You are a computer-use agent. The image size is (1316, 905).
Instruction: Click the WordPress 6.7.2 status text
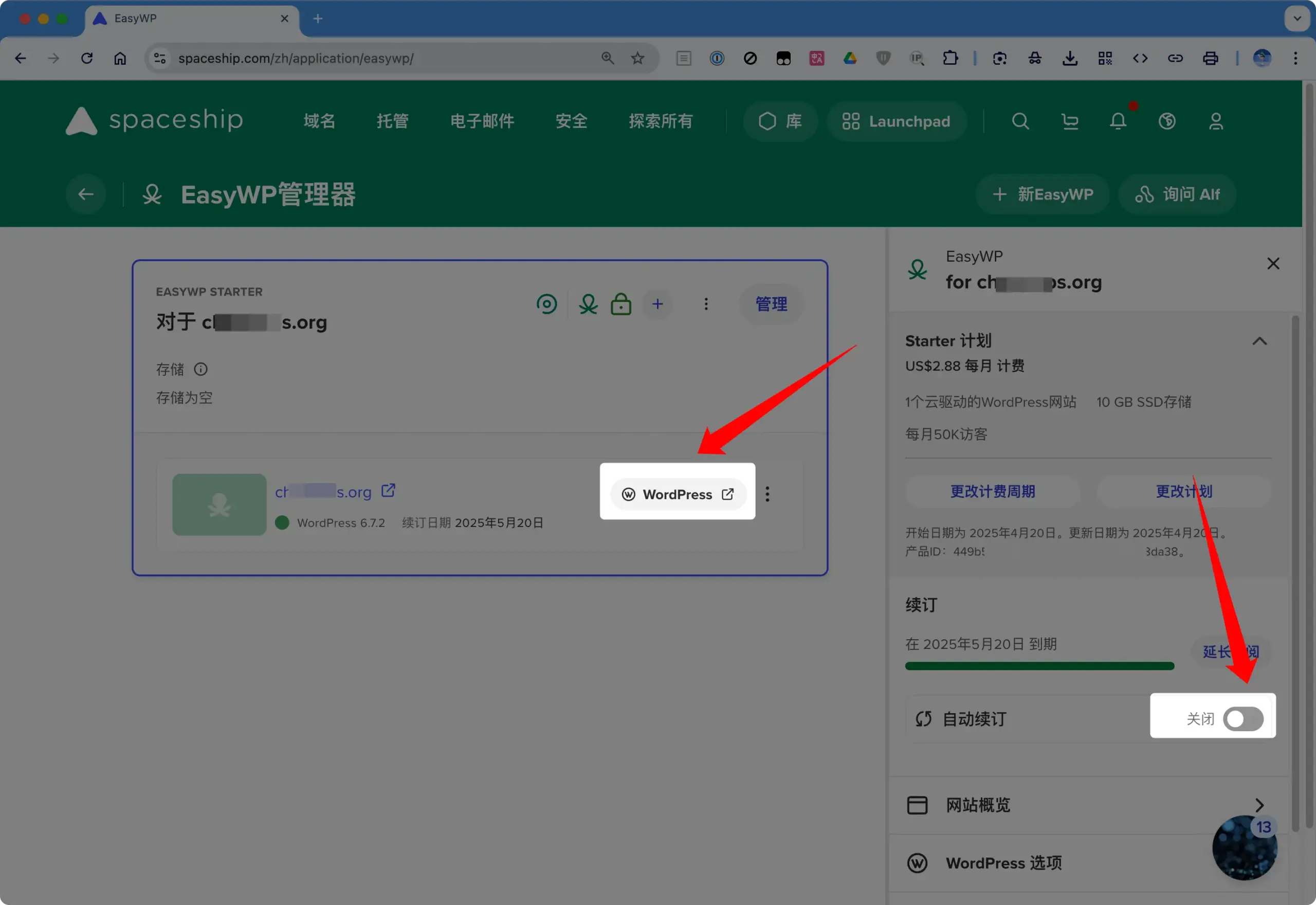pyautogui.click(x=341, y=523)
